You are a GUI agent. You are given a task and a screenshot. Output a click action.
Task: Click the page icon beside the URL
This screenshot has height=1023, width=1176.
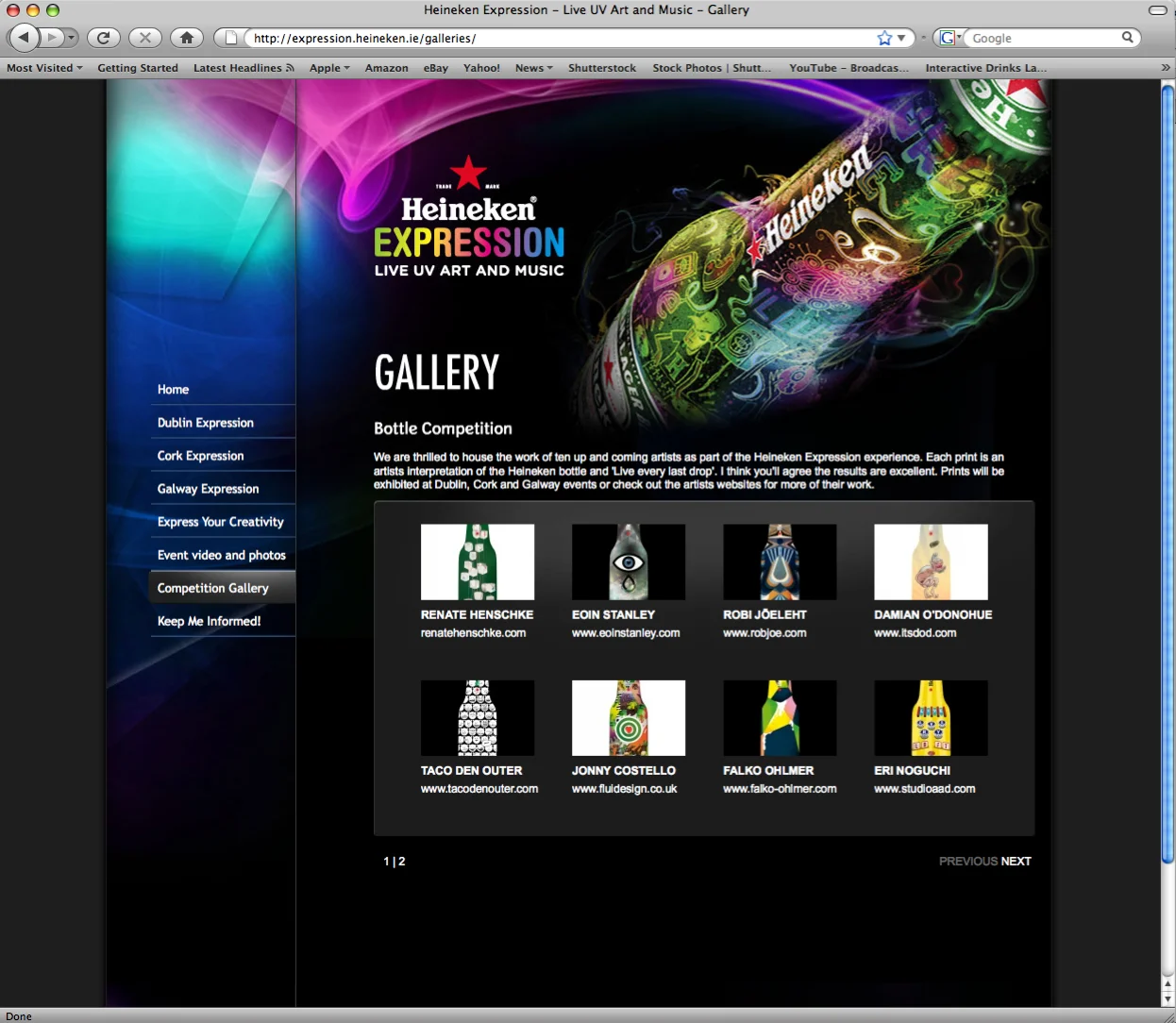coord(230,38)
